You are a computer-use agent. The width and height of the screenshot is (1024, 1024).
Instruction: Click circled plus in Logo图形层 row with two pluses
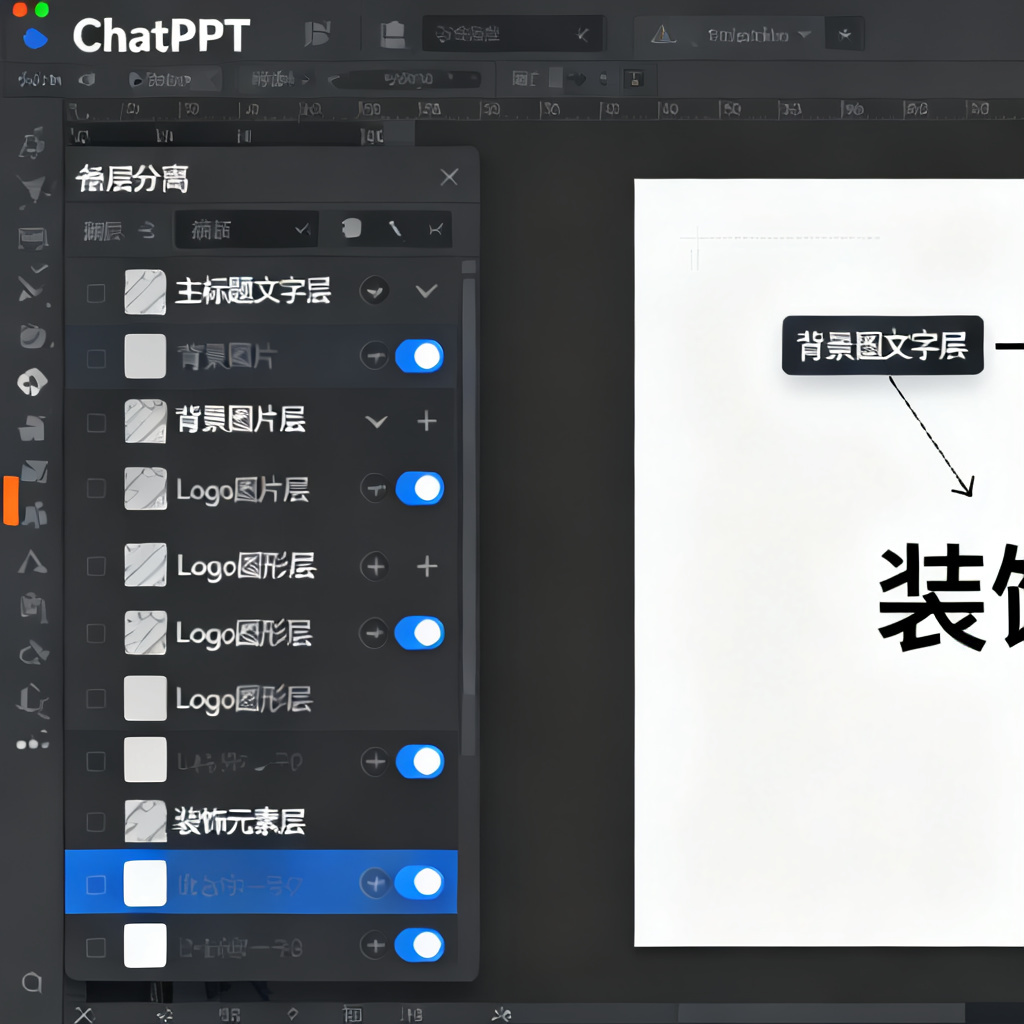point(375,566)
